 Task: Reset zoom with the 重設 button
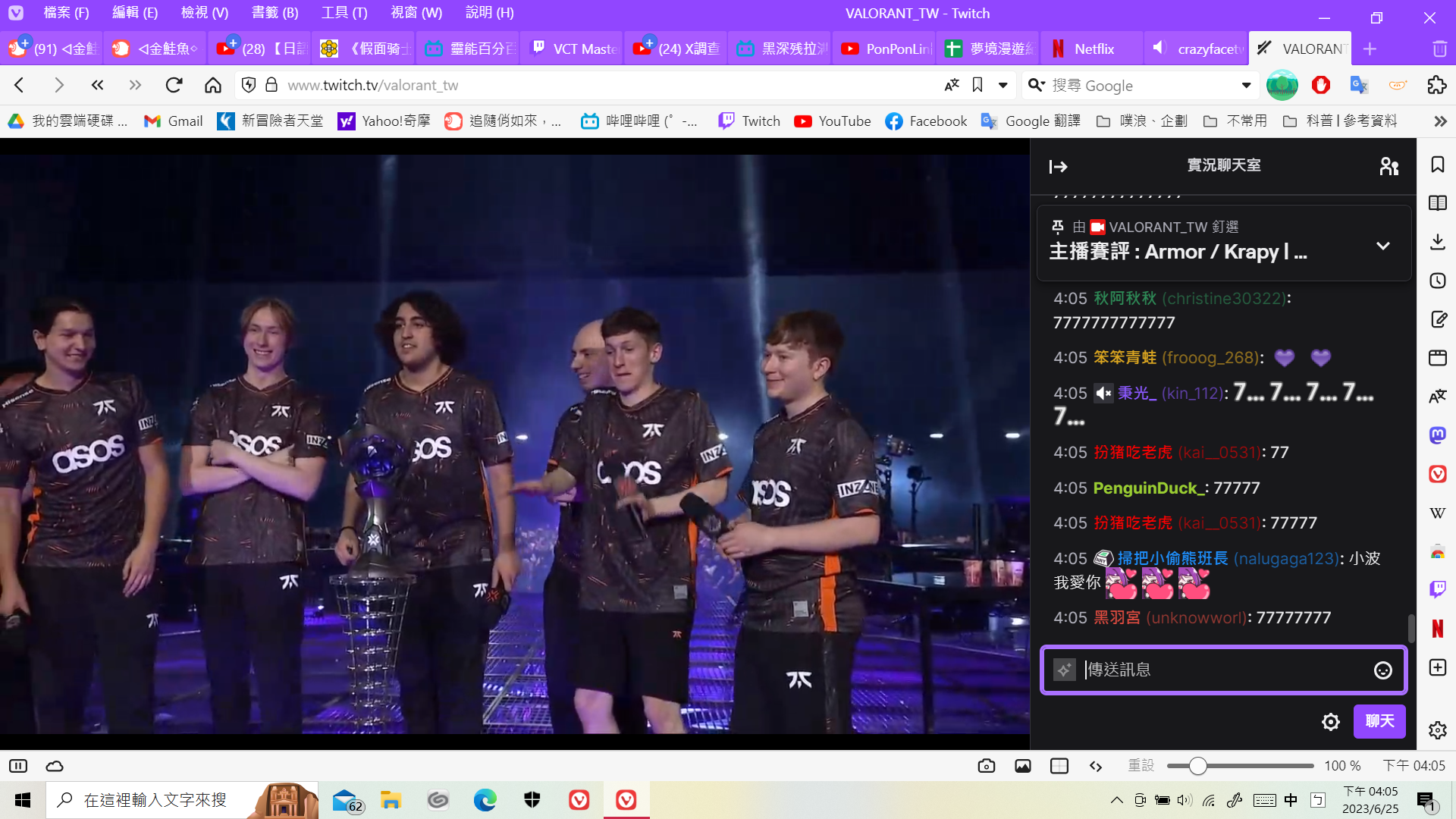pyautogui.click(x=1141, y=766)
